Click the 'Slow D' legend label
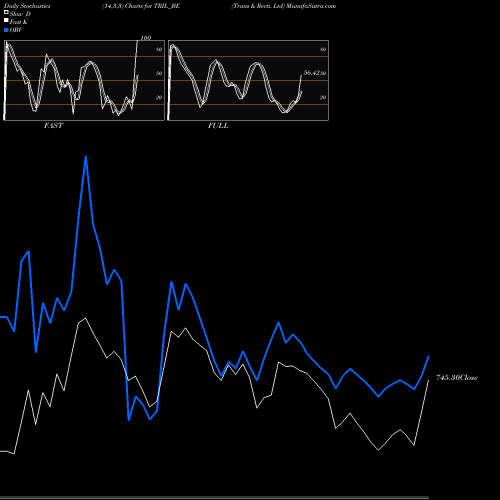 [20, 14]
